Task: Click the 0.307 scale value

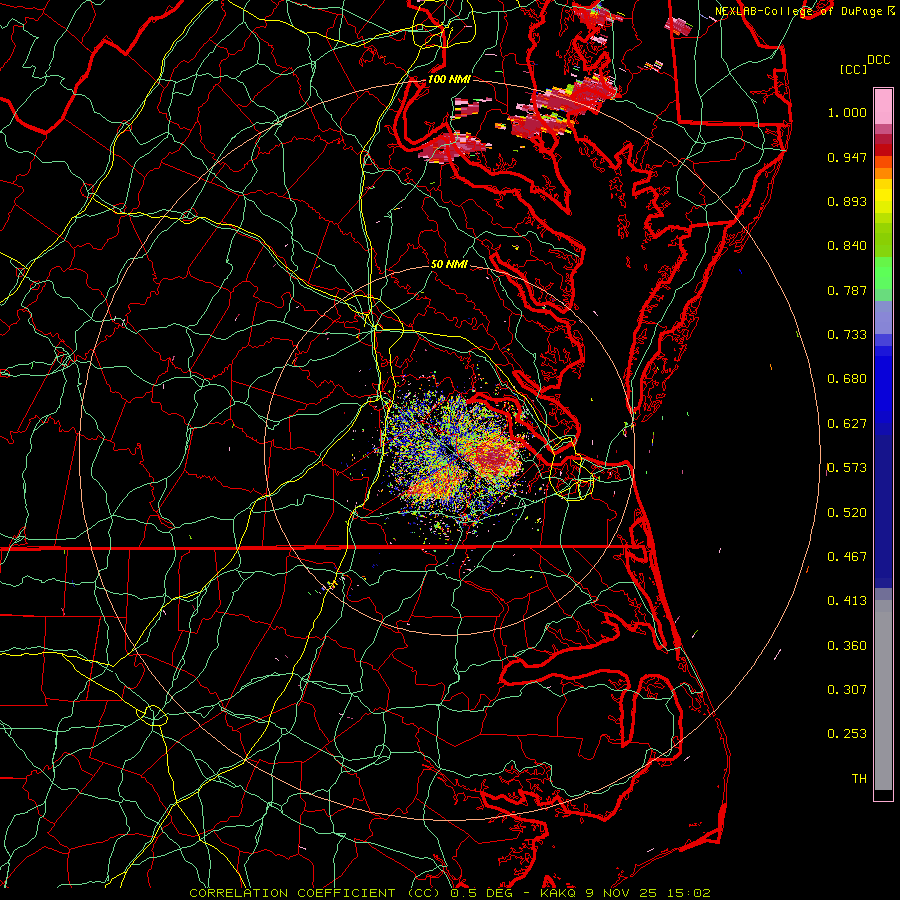Action: 847,690
